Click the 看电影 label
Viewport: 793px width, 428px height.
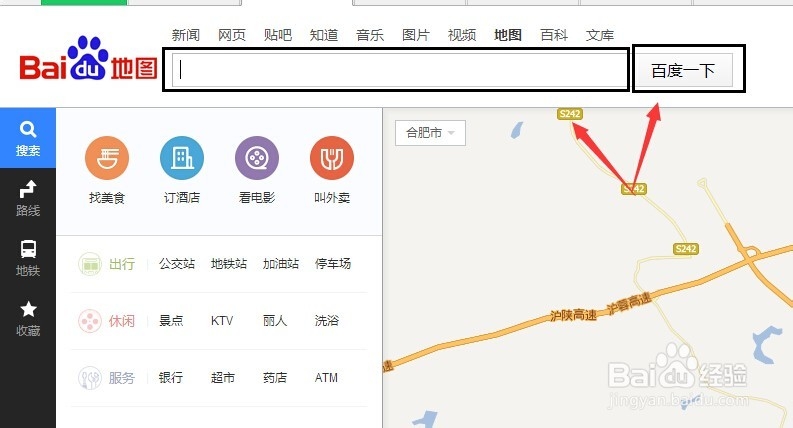[x=257, y=197]
